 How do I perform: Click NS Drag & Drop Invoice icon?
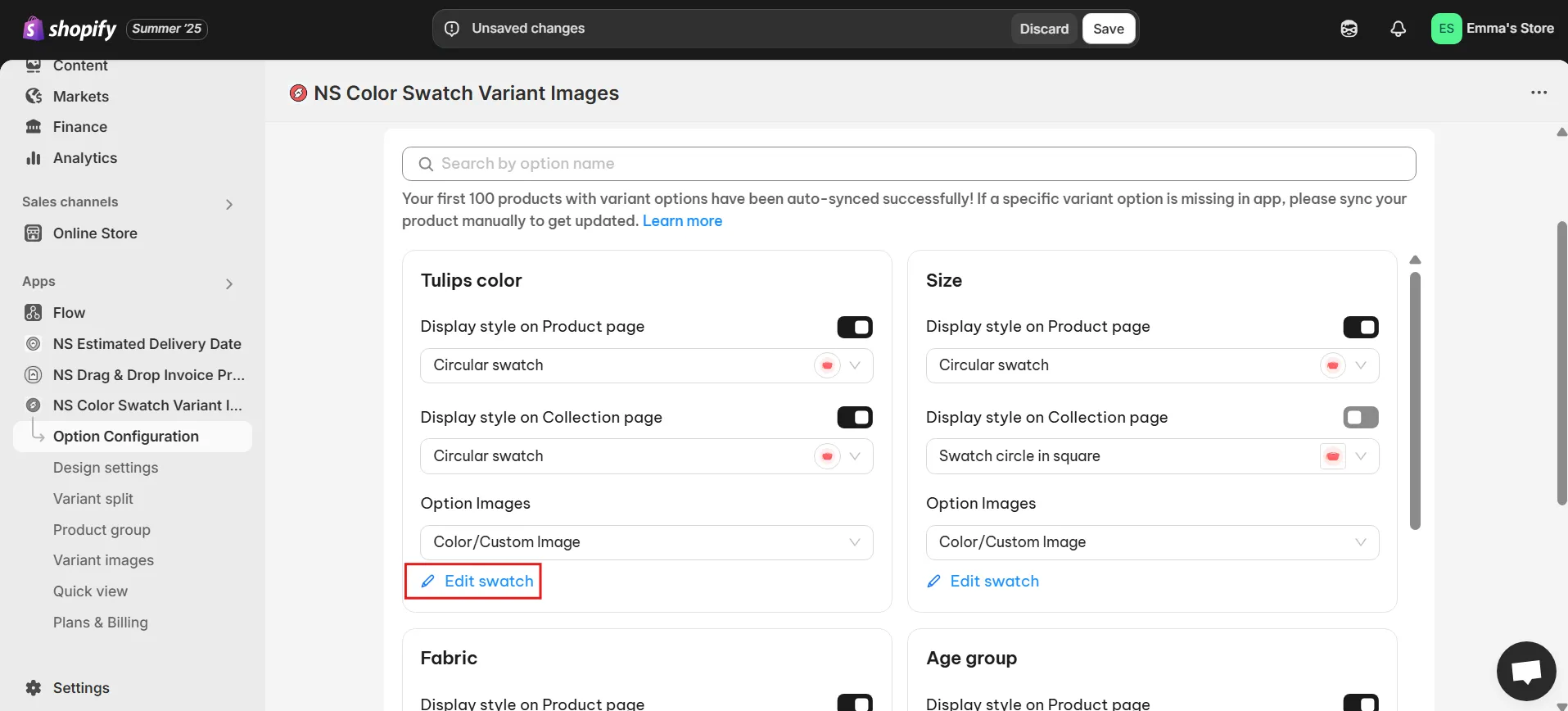point(34,375)
